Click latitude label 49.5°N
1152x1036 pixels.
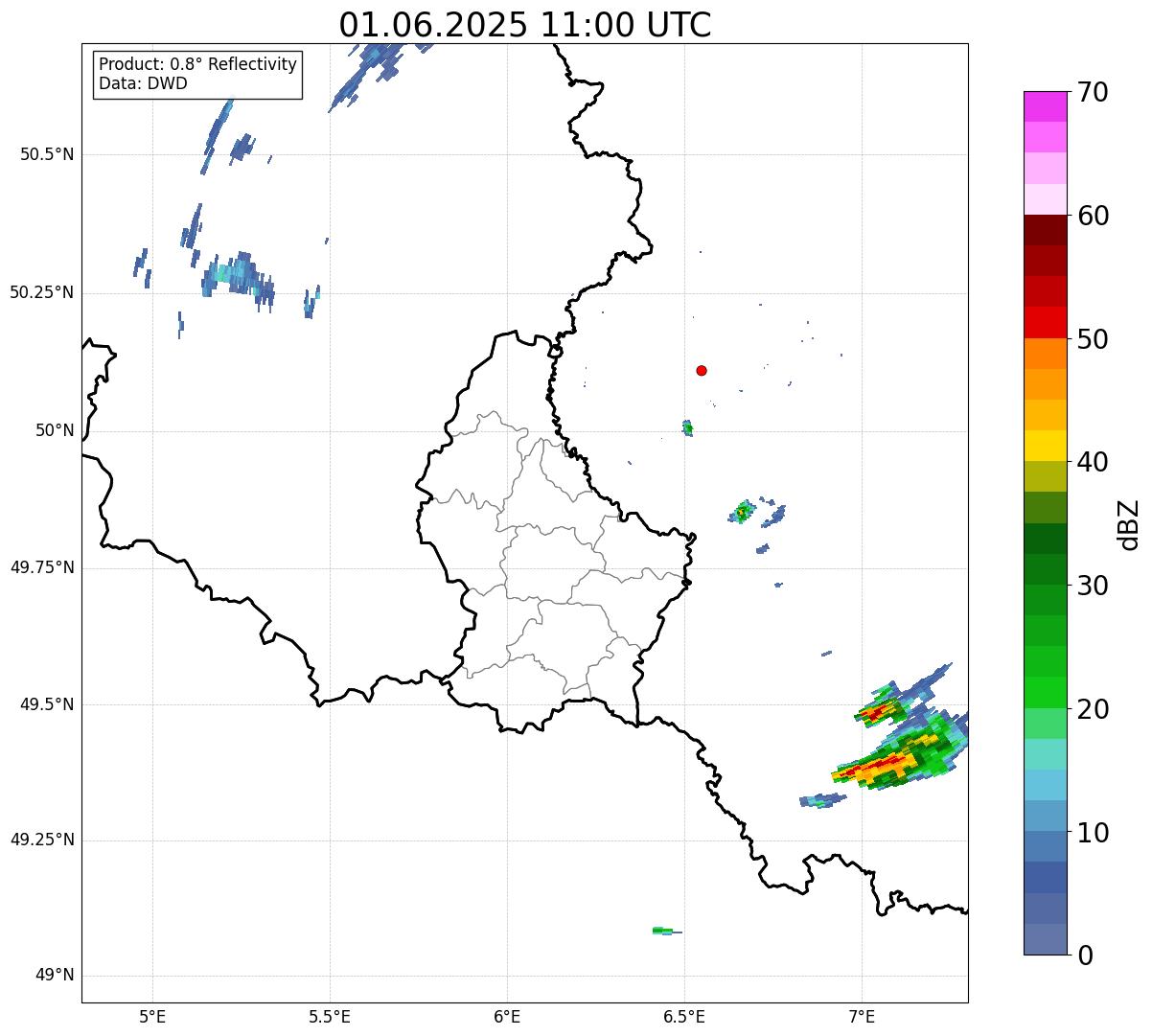point(47,704)
